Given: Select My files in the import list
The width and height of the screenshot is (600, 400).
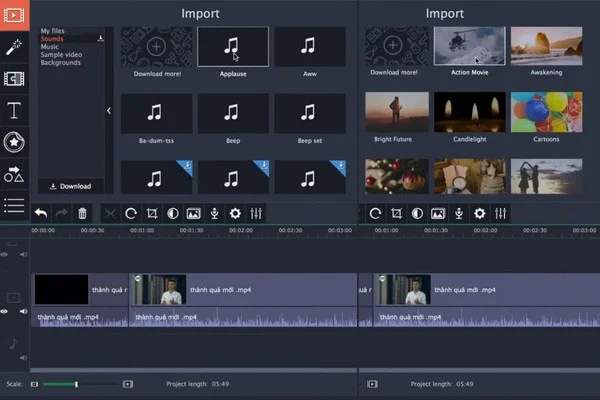Looking at the screenshot, I should [x=53, y=31].
